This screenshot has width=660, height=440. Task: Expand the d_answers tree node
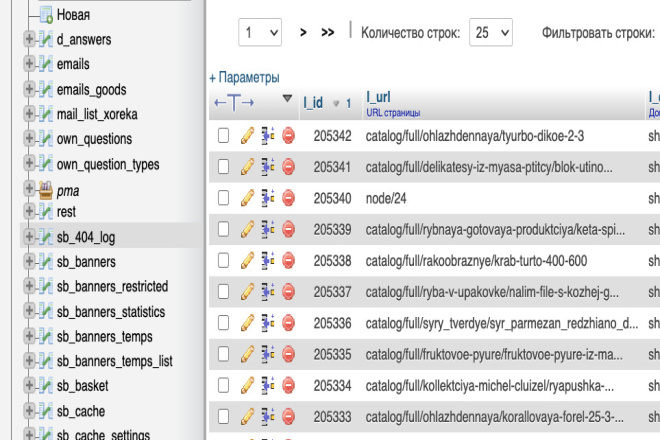tap(29, 39)
